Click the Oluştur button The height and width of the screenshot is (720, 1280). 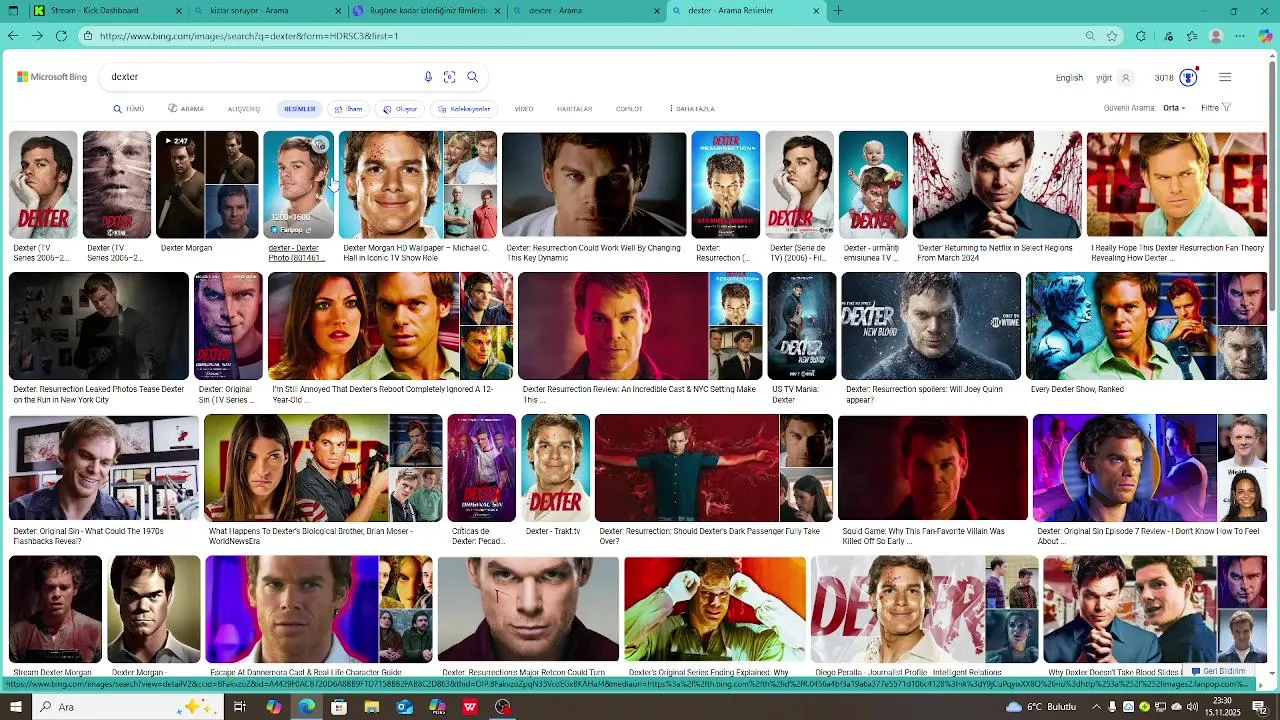click(400, 109)
